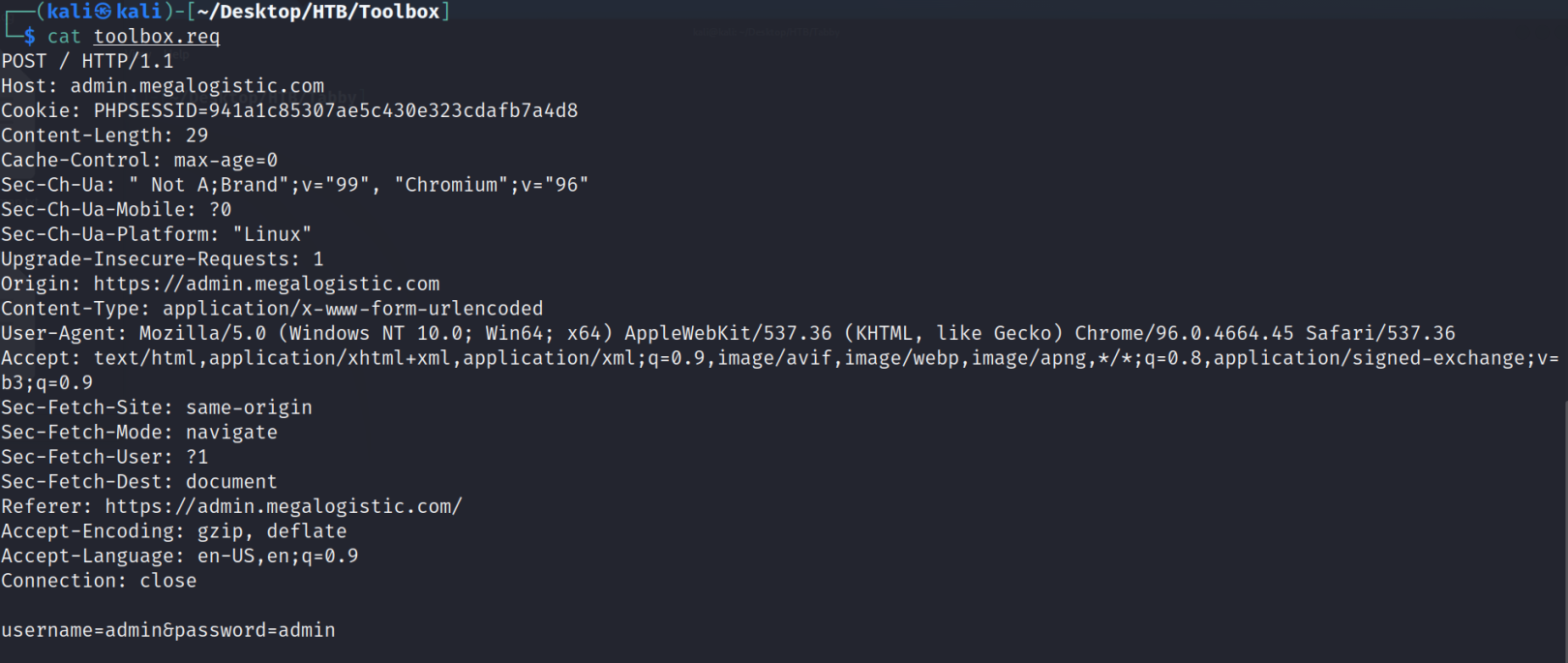Click the application/x-www-form-urlencoded content type

(352, 309)
